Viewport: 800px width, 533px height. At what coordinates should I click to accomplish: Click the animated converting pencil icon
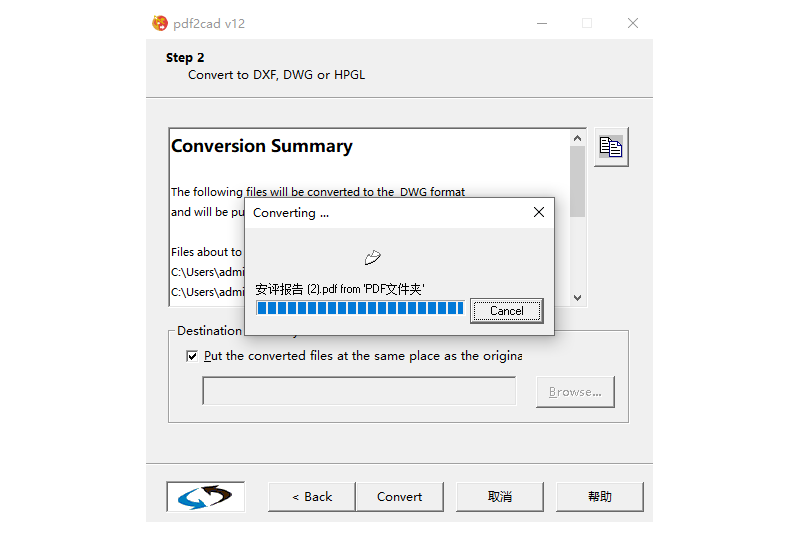pyautogui.click(x=372, y=258)
